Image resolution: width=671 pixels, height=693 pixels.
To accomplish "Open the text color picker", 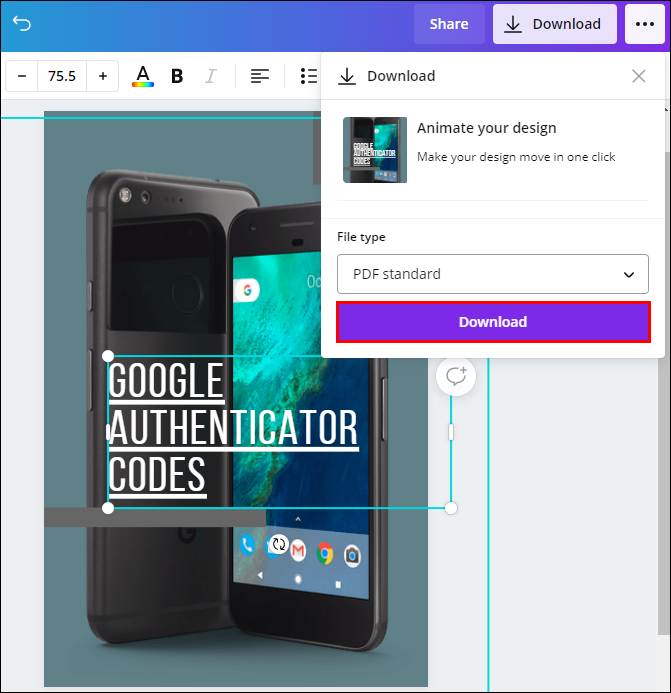I will 143,76.
